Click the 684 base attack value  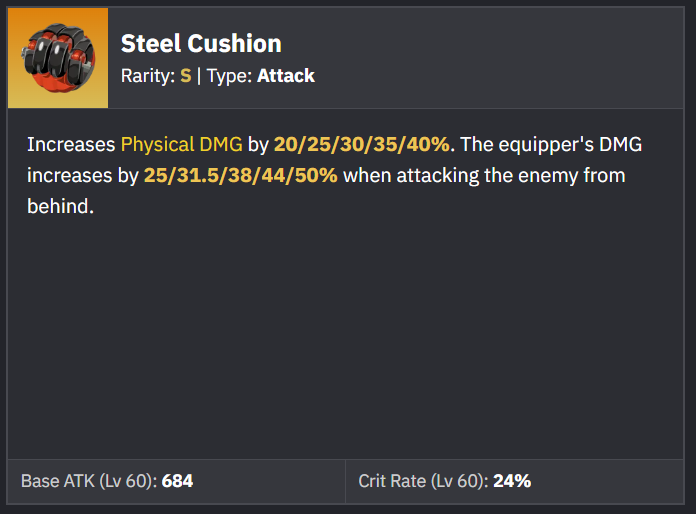coord(177,481)
